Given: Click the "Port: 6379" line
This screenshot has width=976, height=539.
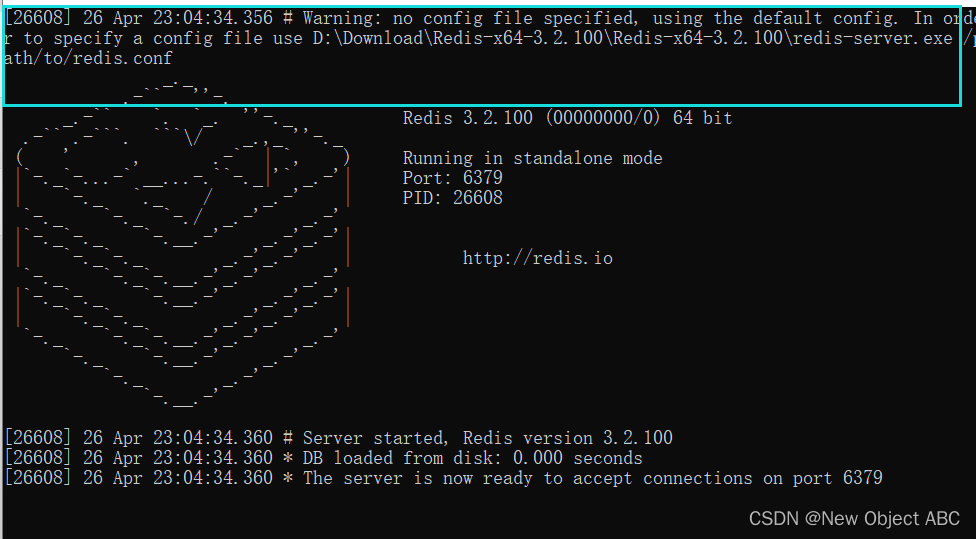Looking at the screenshot, I should (453, 178).
